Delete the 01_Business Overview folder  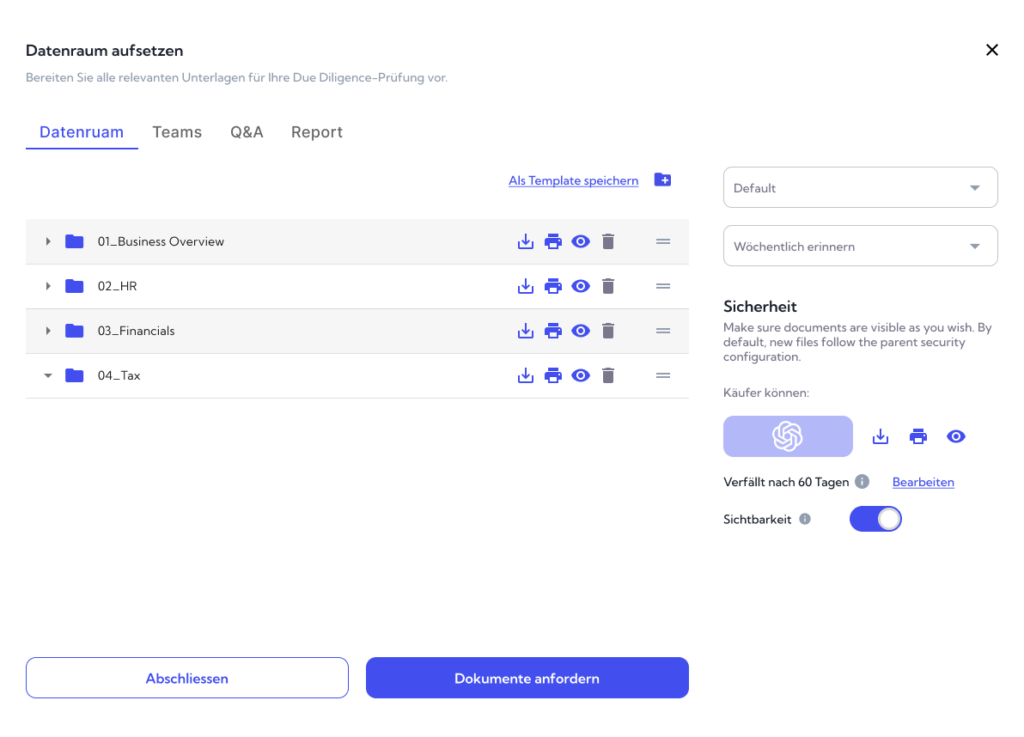[608, 242]
